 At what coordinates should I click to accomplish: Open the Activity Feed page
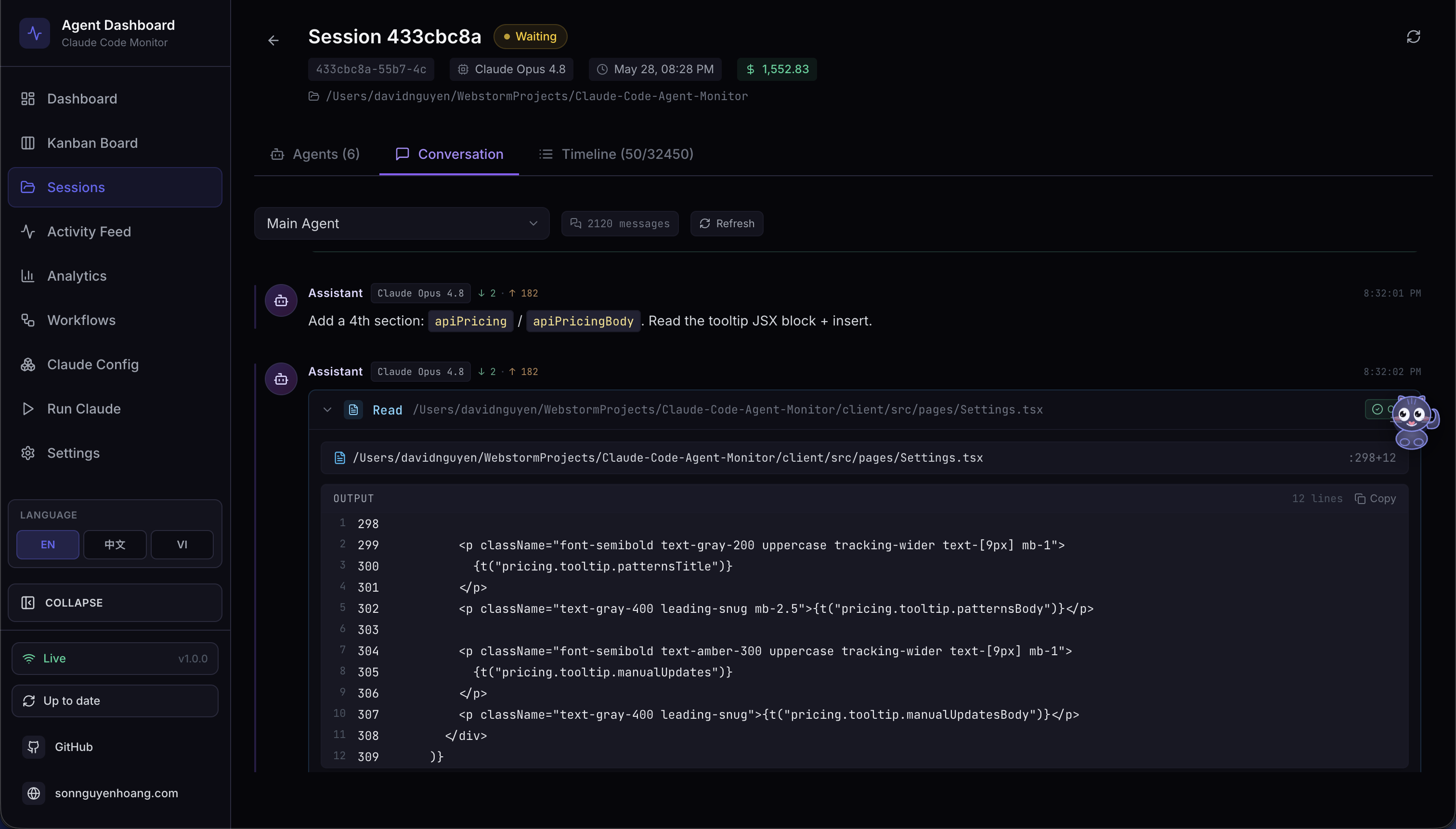click(x=115, y=232)
